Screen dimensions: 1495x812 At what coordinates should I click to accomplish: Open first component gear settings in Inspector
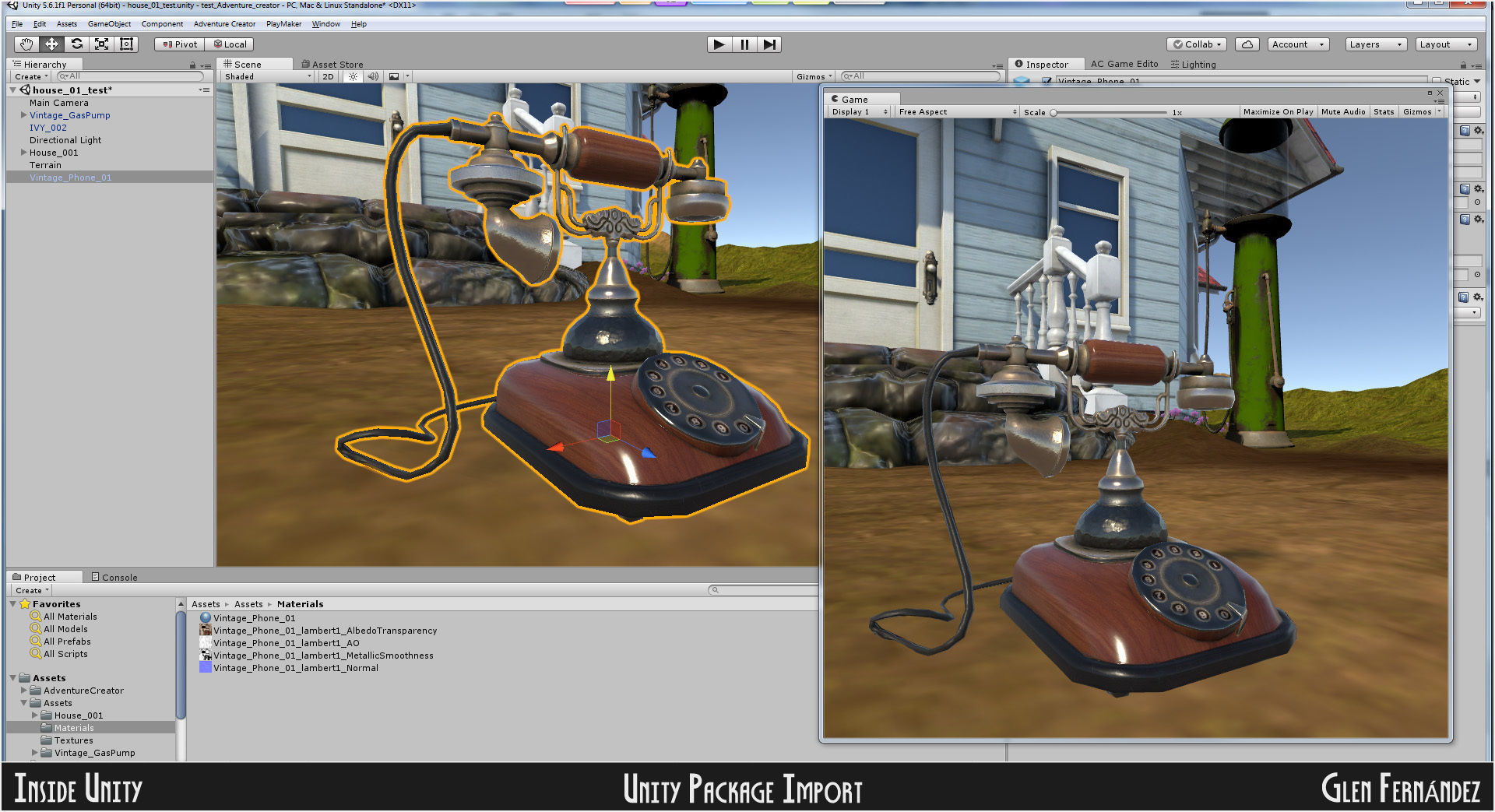pos(1478,131)
